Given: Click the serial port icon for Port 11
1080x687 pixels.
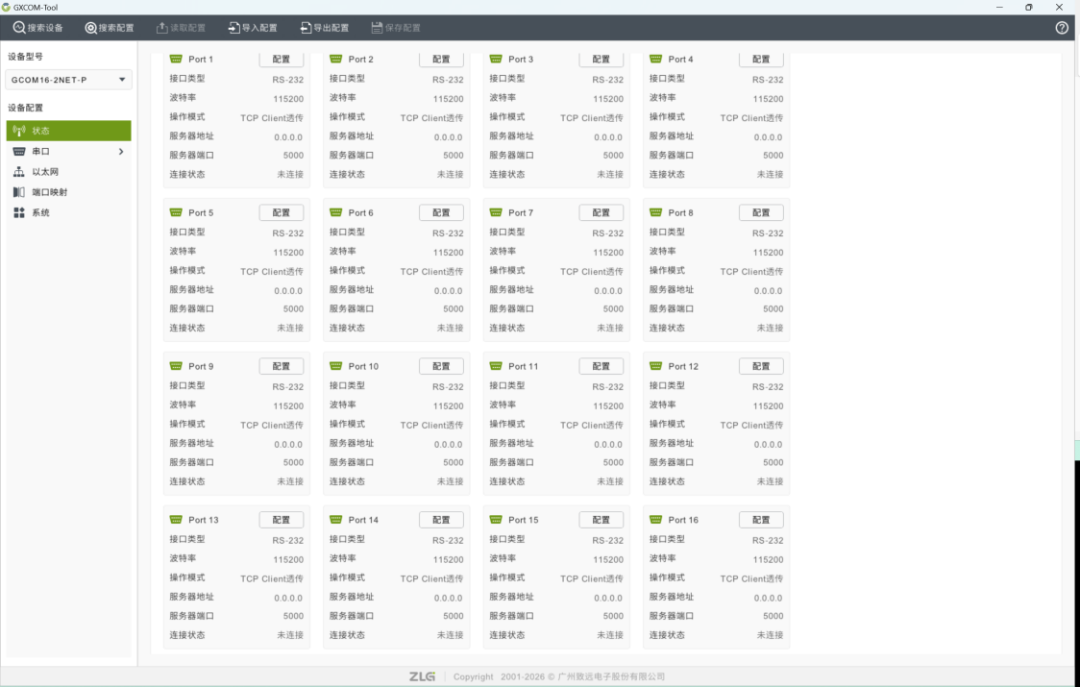Looking at the screenshot, I should click(x=495, y=366).
